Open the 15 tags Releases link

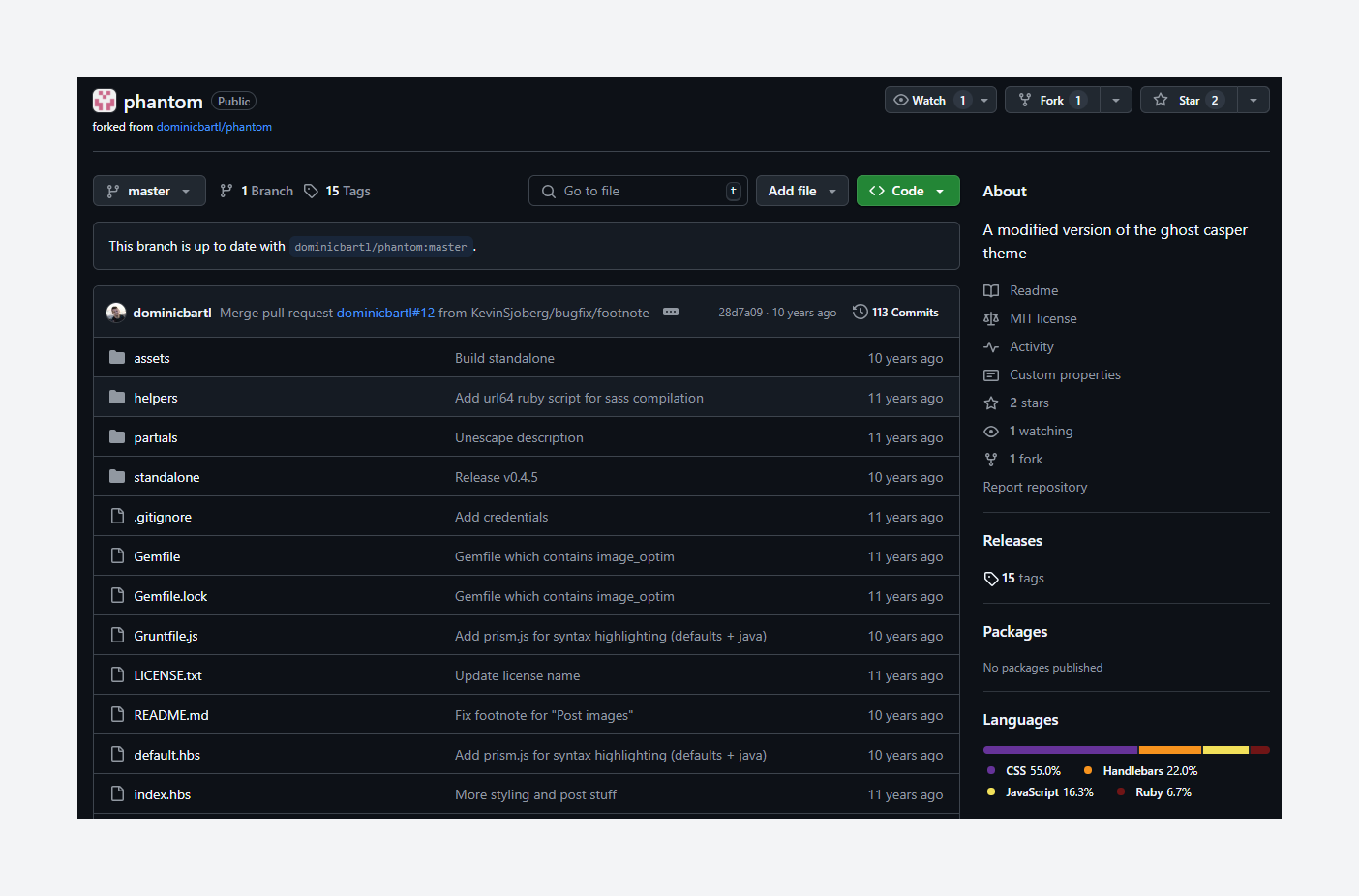(1014, 578)
